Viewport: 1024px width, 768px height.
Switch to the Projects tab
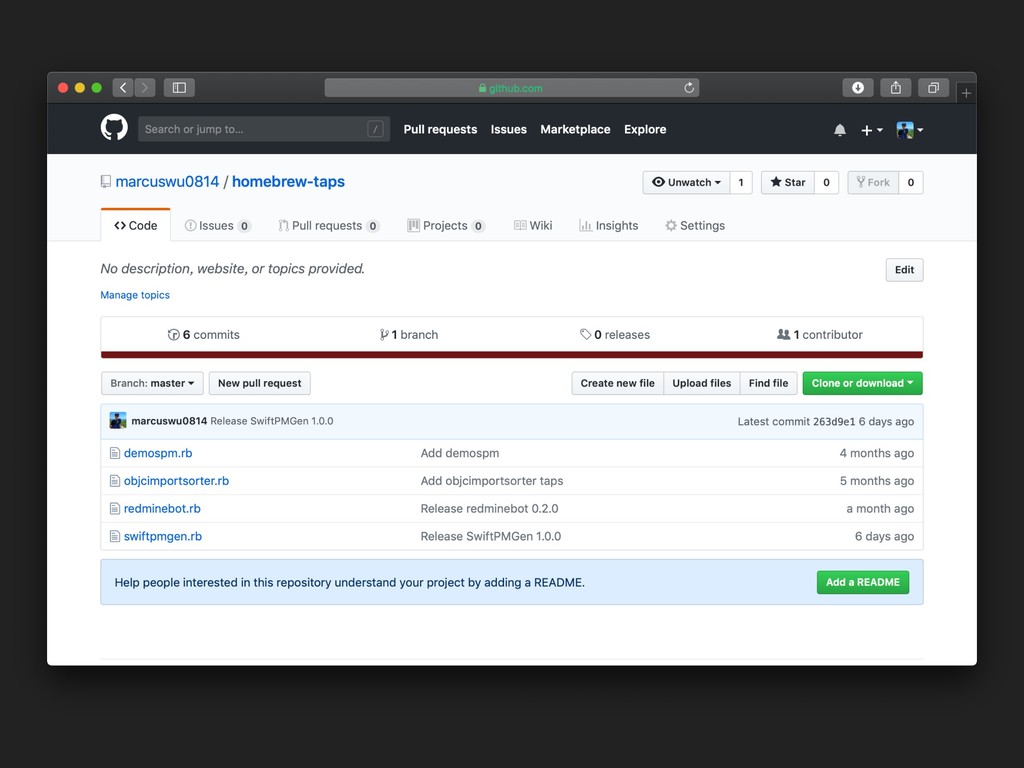(x=446, y=225)
